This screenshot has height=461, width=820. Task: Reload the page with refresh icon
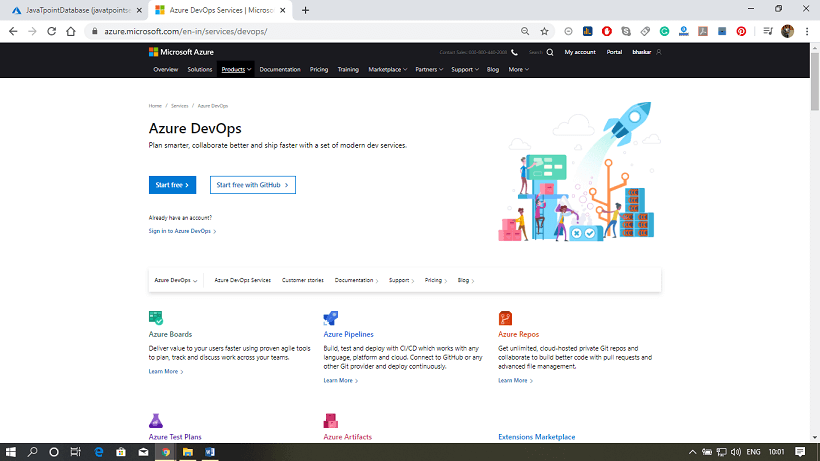coord(51,31)
